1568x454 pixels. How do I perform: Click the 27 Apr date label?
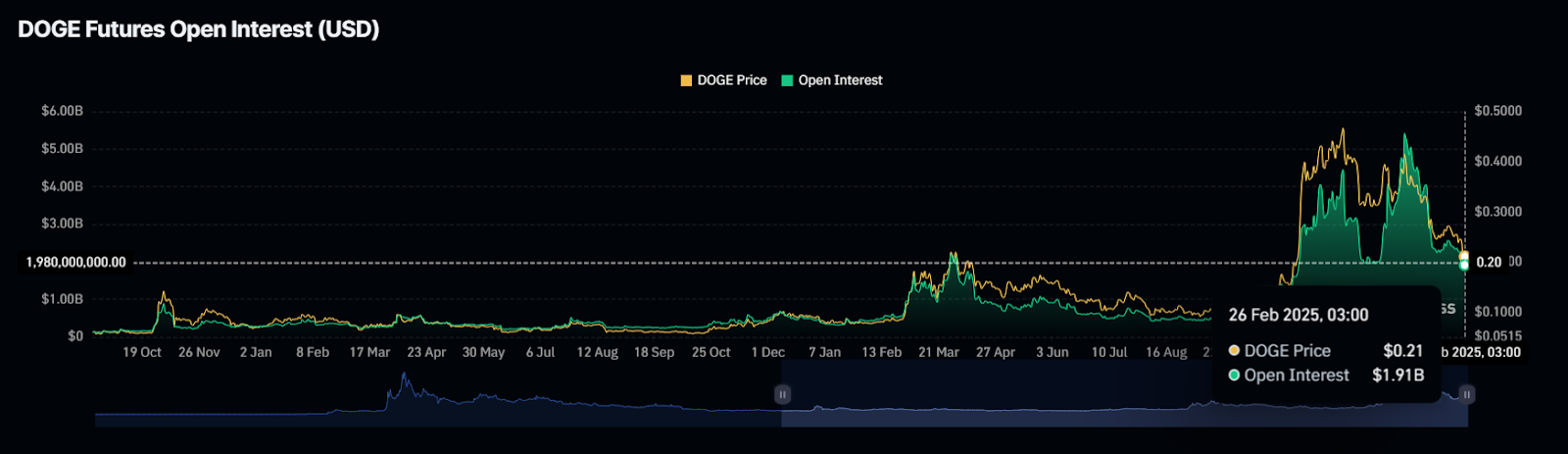tap(995, 352)
